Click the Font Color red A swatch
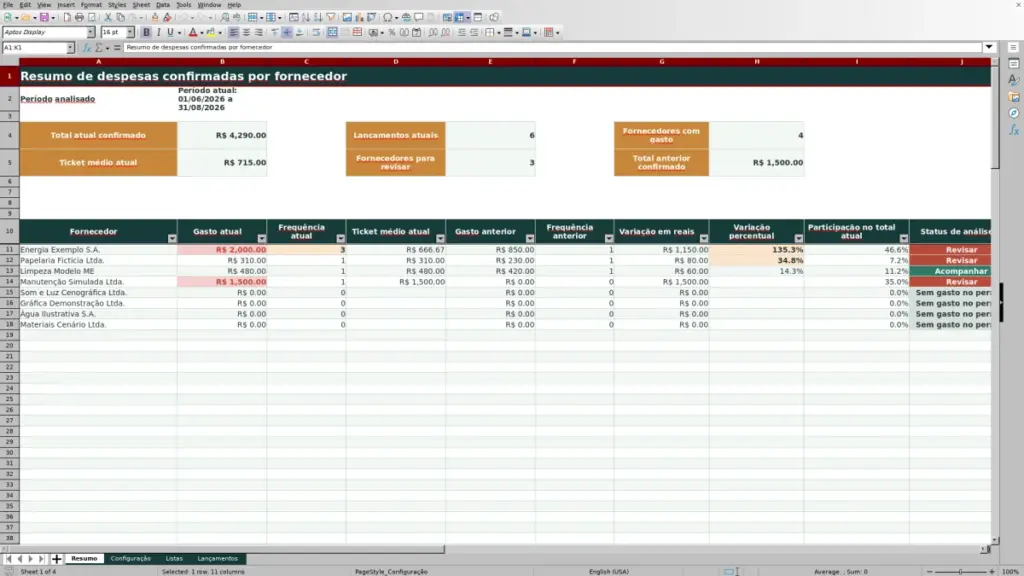 (x=193, y=33)
